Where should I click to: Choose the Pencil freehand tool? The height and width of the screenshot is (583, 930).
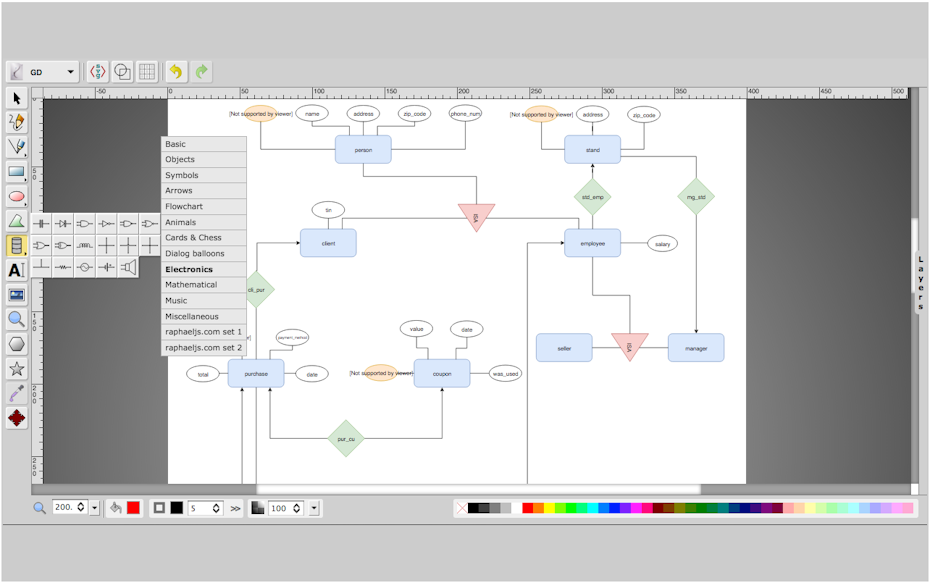15,121
